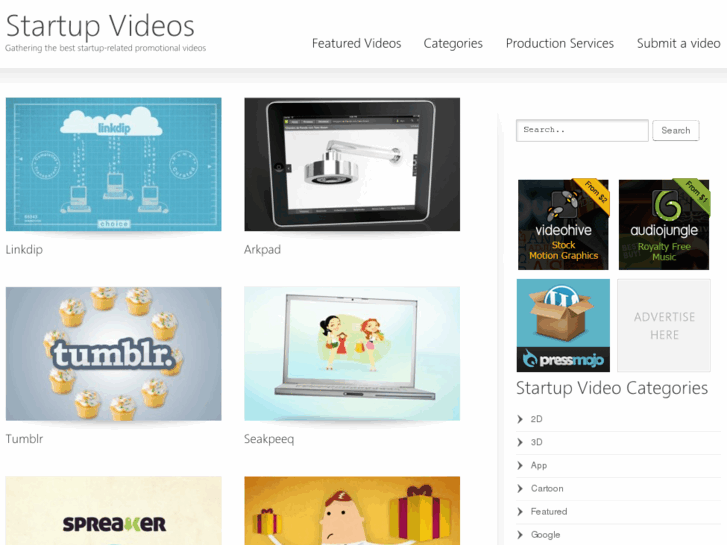Screen dimensions: 727x545
Task: Open the Google category link
Action: [545, 535]
